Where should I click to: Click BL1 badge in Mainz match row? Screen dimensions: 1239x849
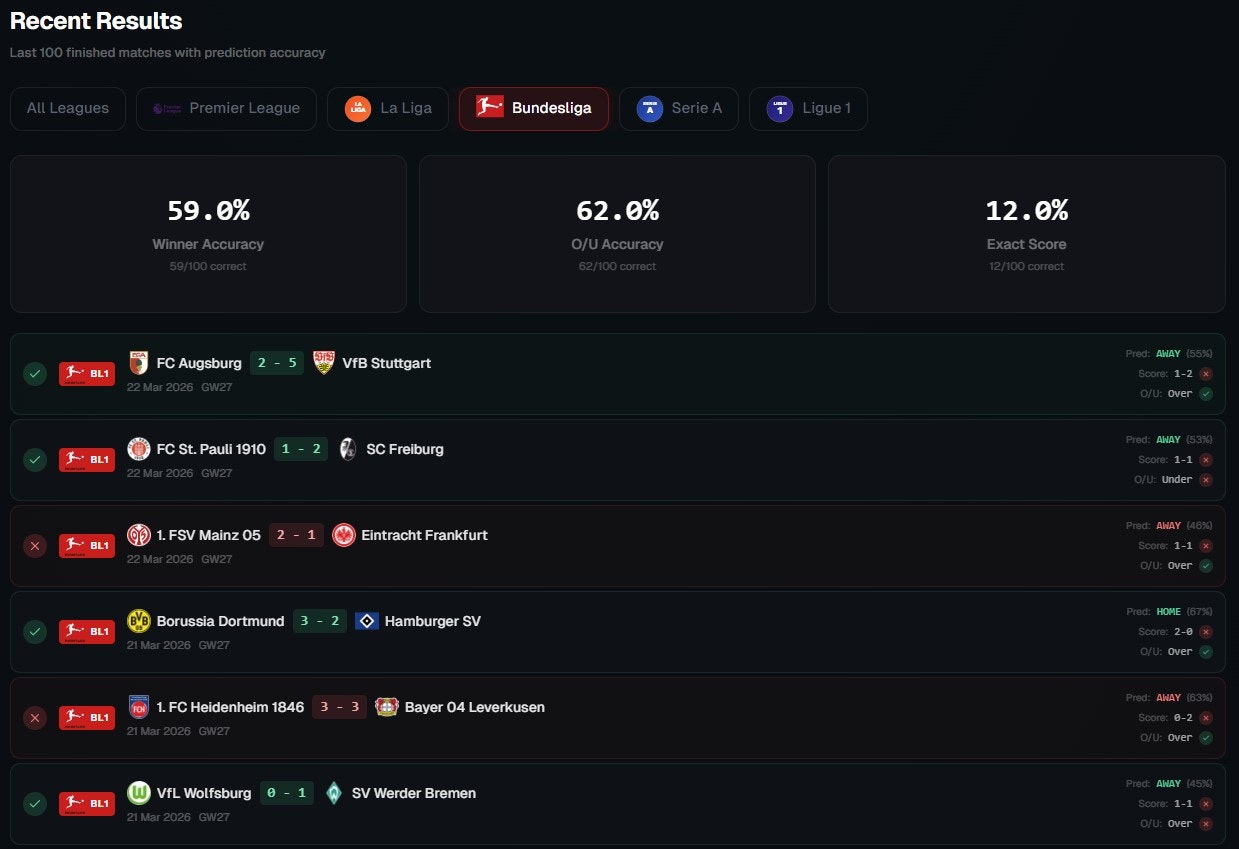click(87, 546)
